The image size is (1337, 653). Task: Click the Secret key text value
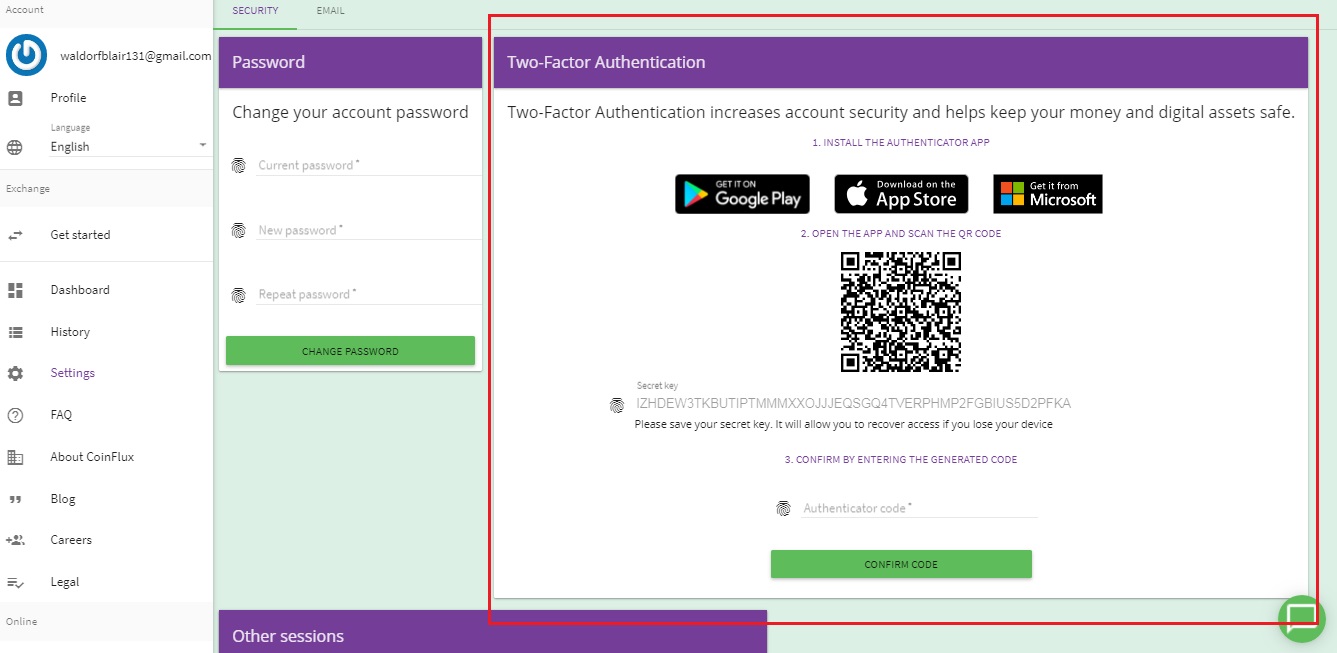pyautogui.click(x=854, y=404)
